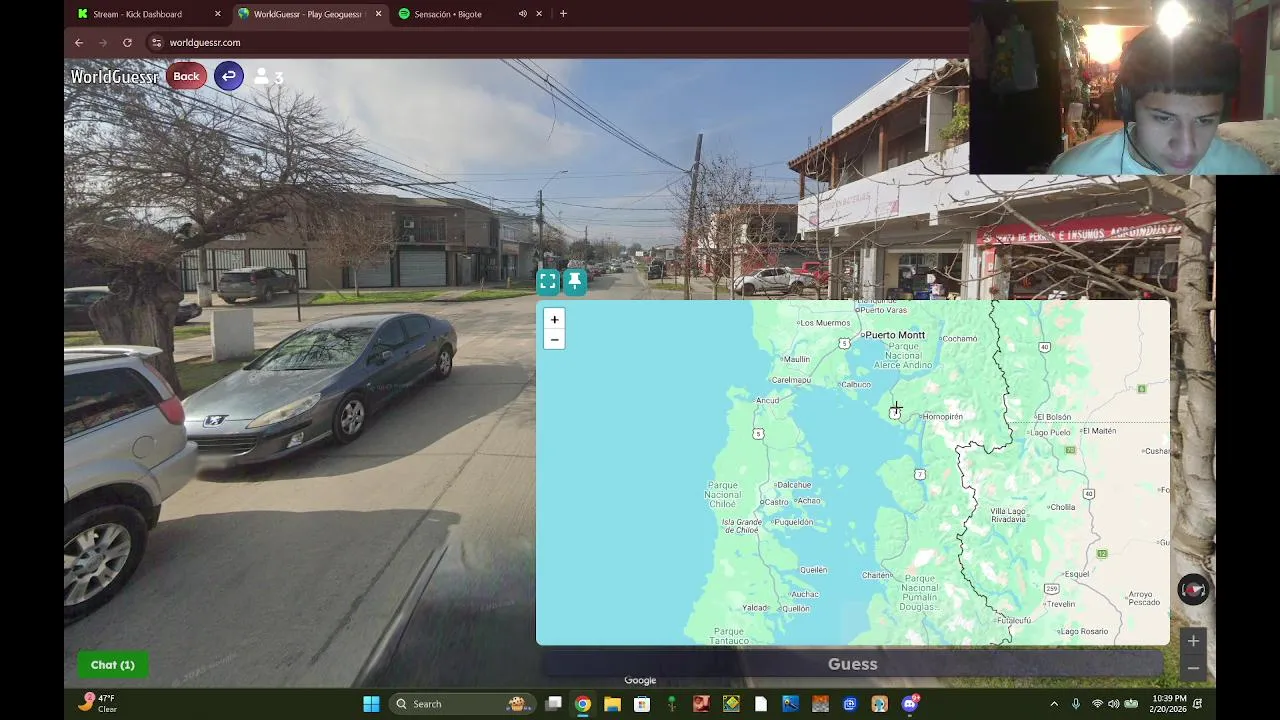Image resolution: width=1280 pixels, height=720 pixels.
Task: Click Cochamó label on the map
Action: tap(960, 338)
